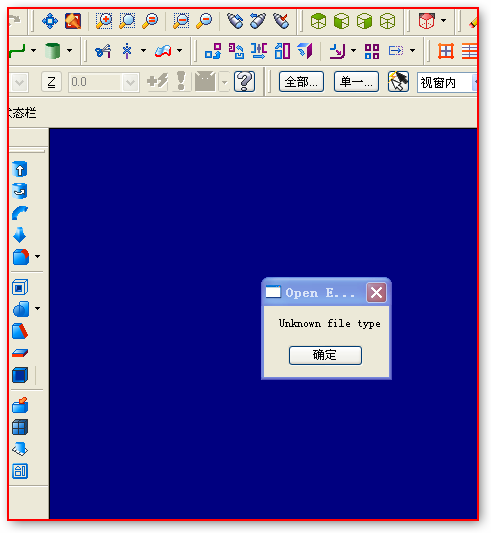
Task: Click the Z depth button
Action: tap(51, 82)
